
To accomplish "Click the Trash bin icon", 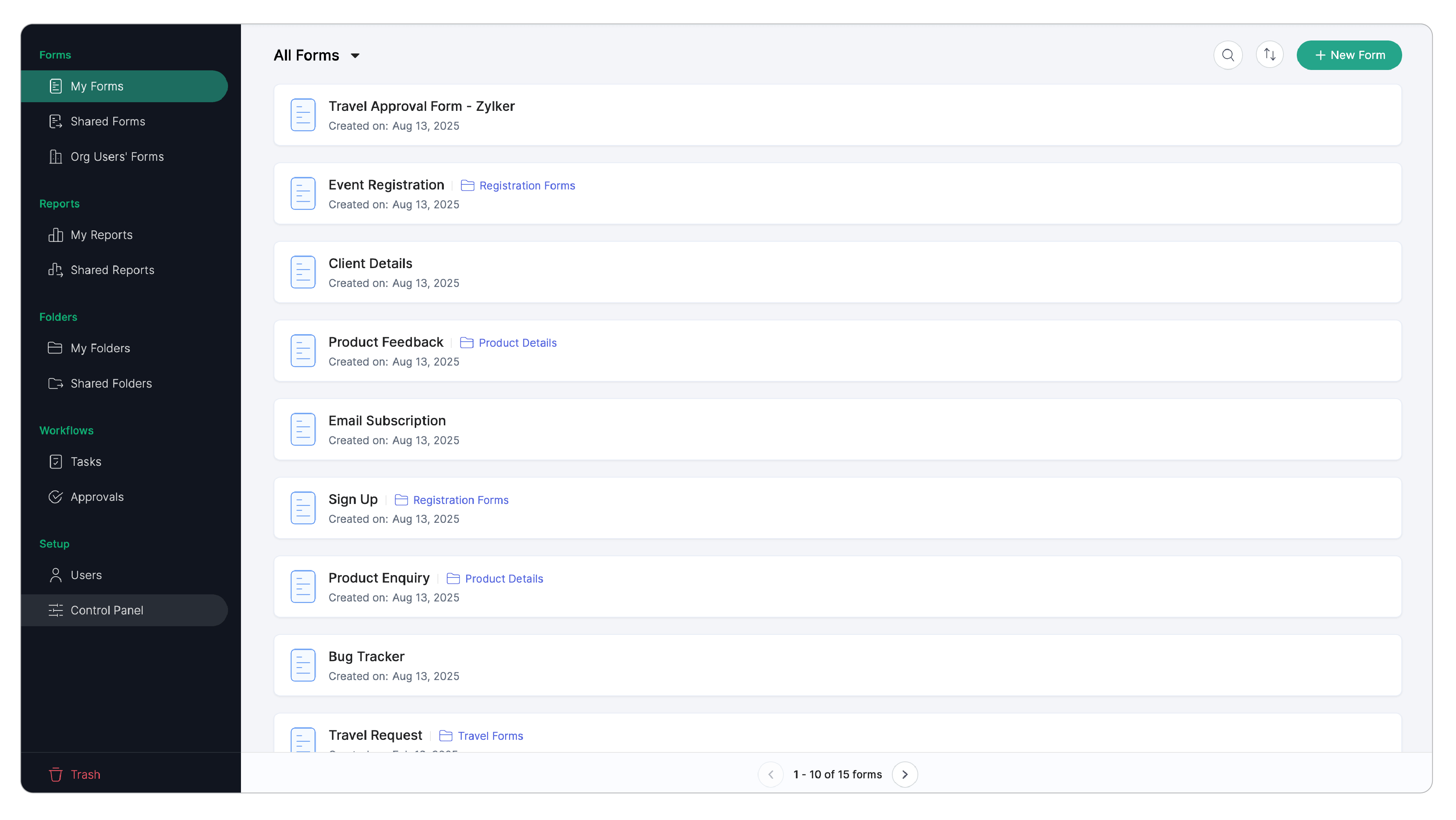I will (55, 774).
